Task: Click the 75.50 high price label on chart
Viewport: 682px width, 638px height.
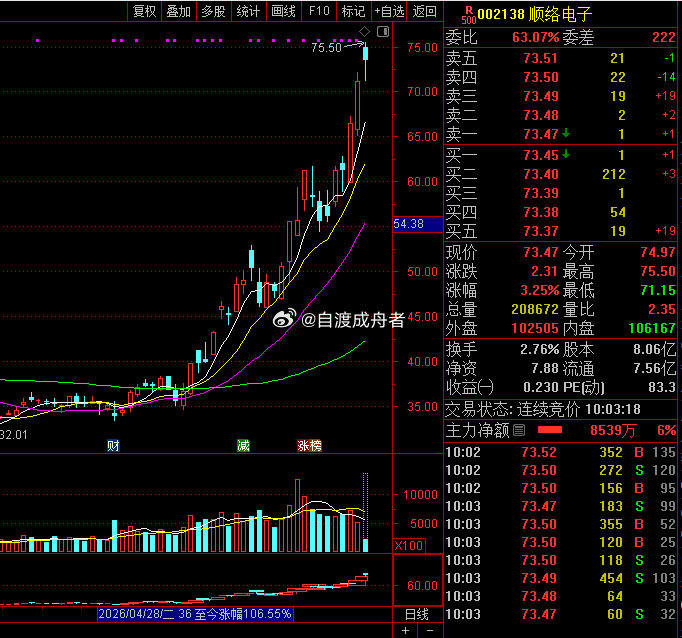Action: (x=326, y=47)
